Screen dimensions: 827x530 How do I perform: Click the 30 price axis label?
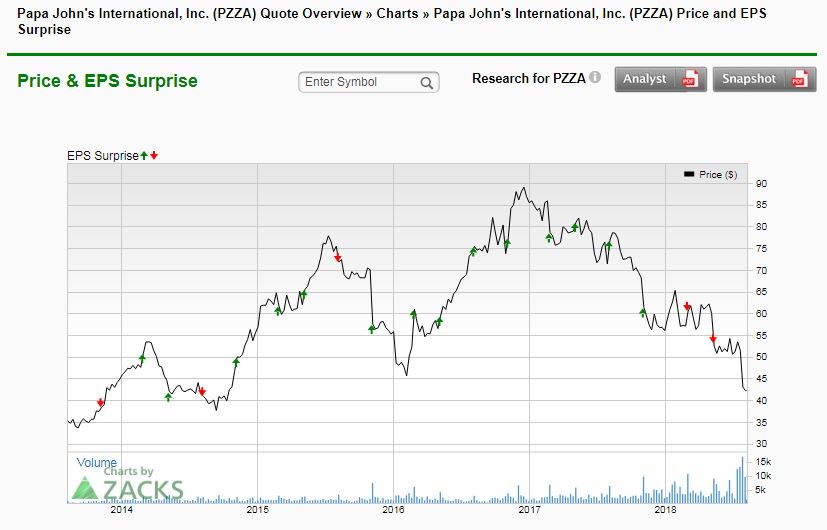762,444
